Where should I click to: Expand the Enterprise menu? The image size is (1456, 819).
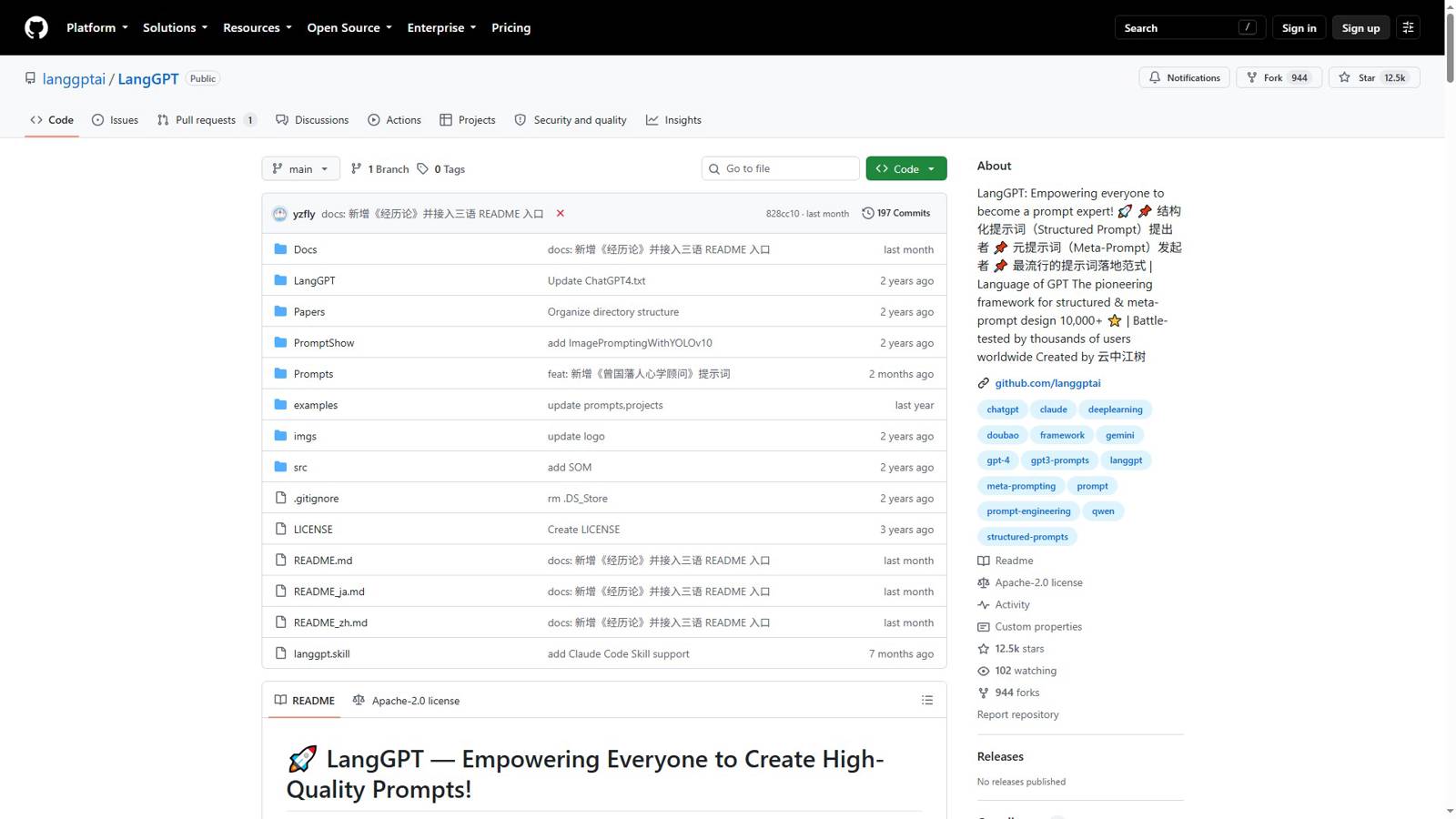(441, 27)
